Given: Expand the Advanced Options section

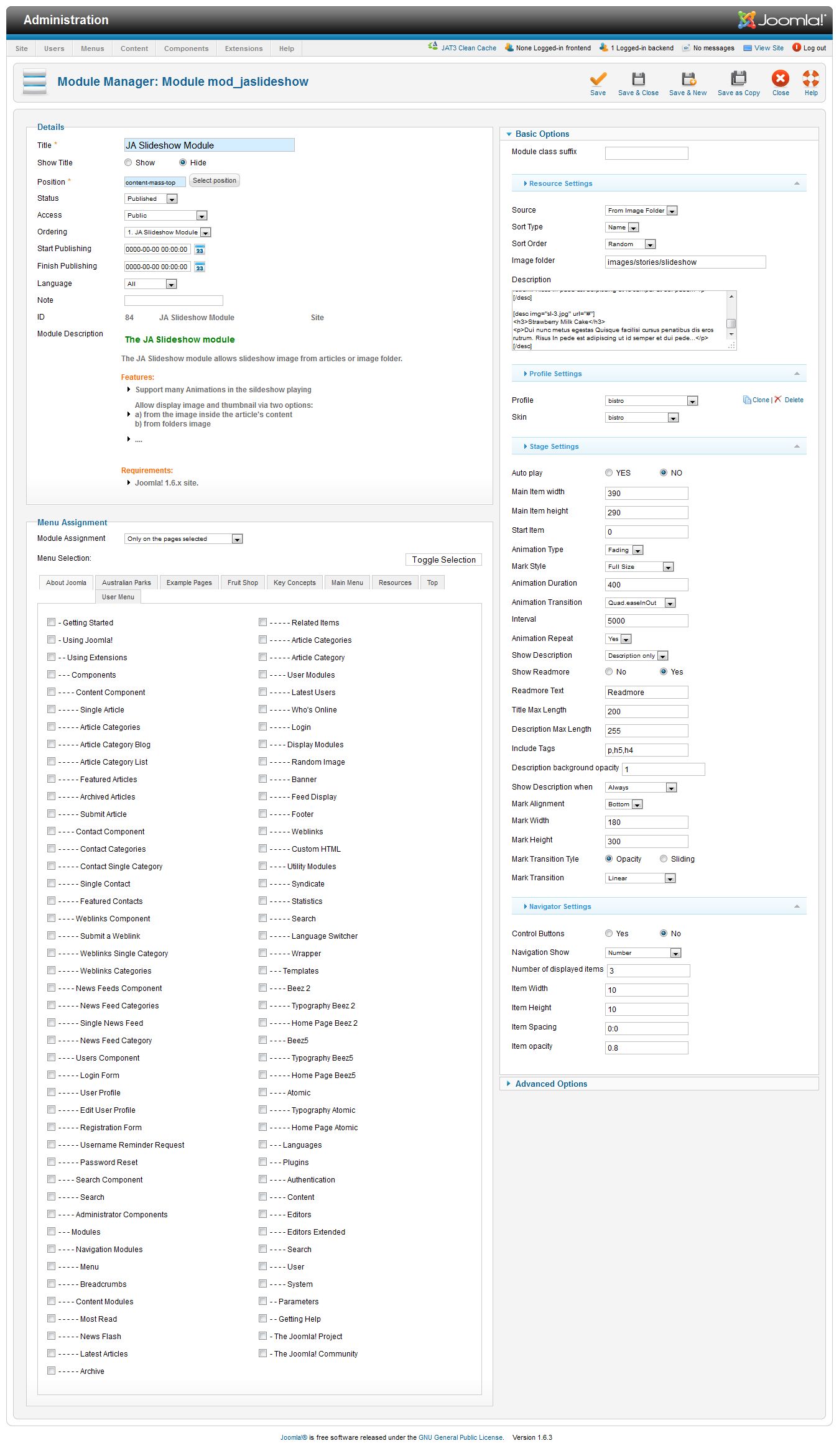Looking at the screenshot, I should (x=550, y=1084).
